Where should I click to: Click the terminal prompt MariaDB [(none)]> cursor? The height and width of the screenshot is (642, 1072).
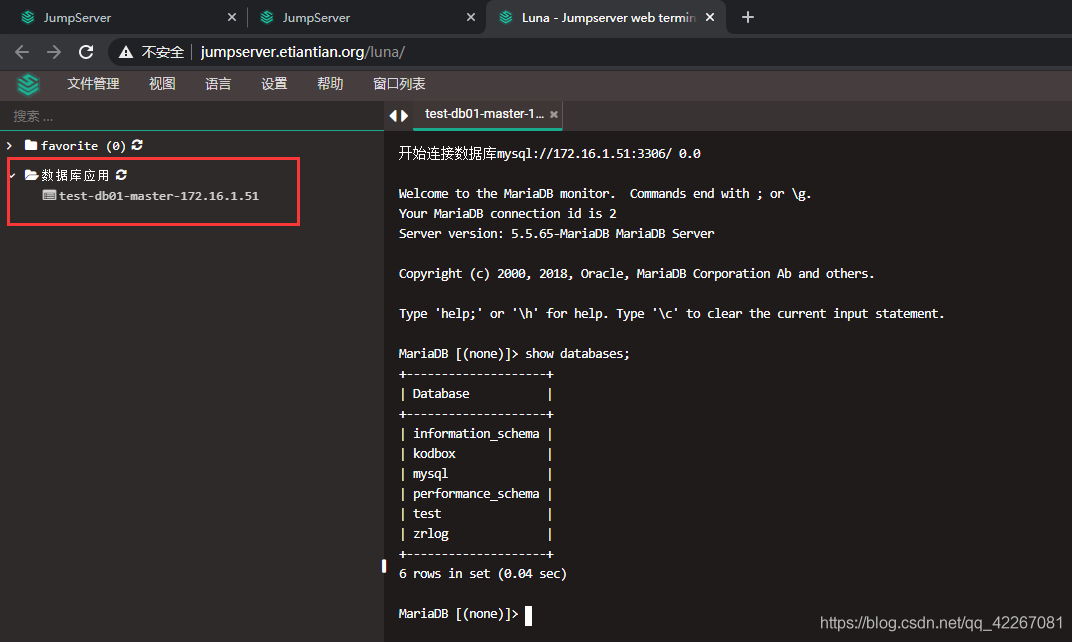click(528, 615)
